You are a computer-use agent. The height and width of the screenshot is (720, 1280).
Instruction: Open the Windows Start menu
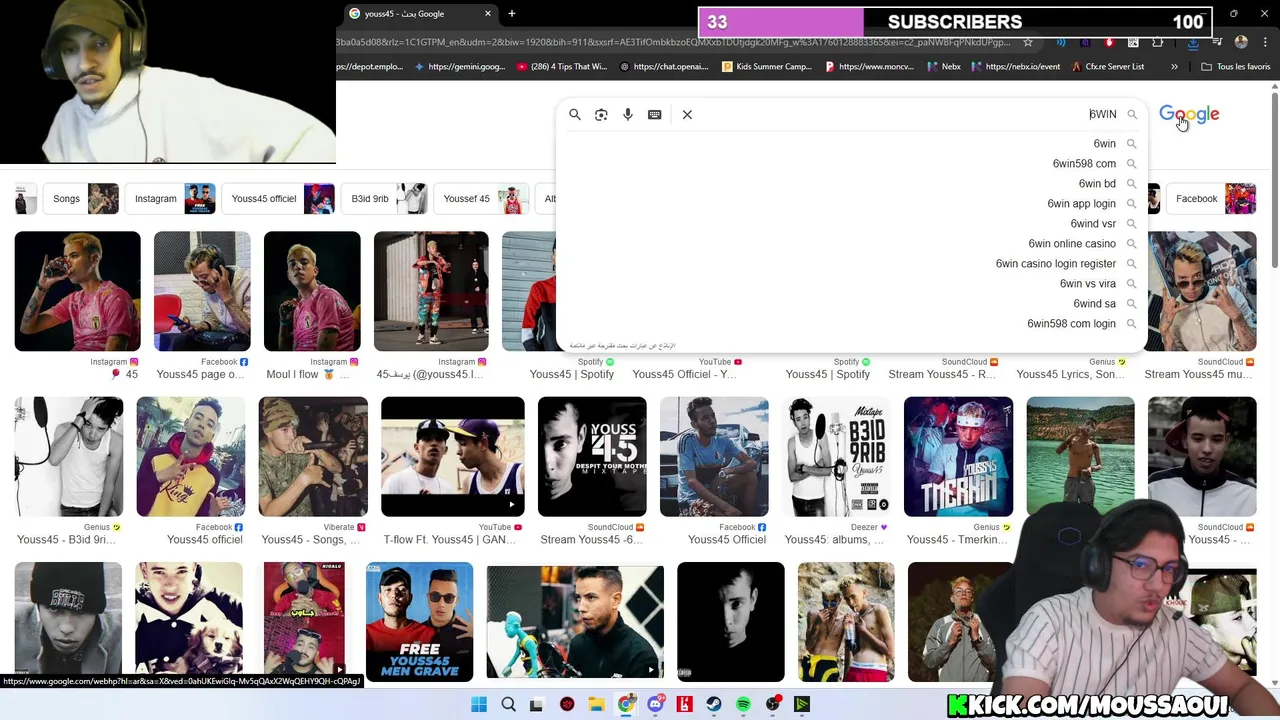point(479,705)
